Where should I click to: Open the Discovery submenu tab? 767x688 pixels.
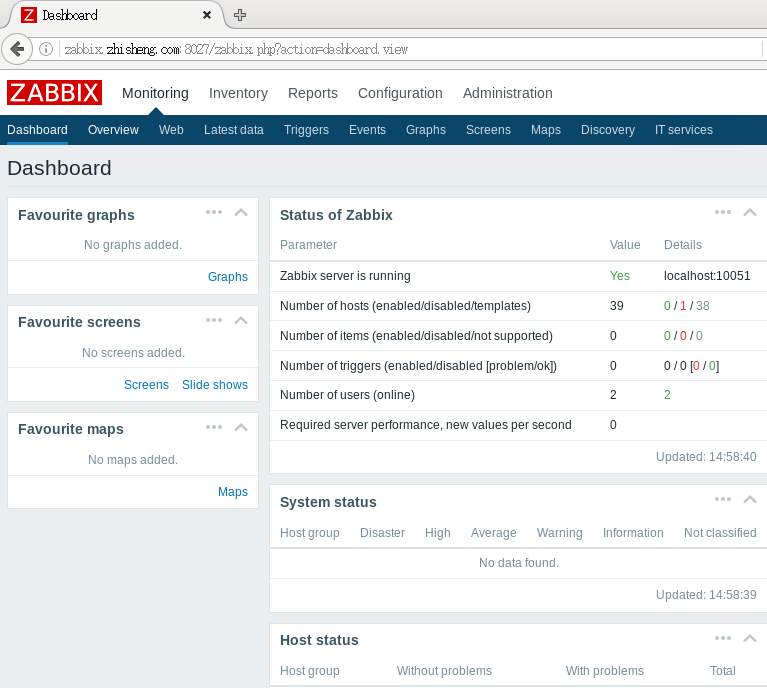coord(608,130)
